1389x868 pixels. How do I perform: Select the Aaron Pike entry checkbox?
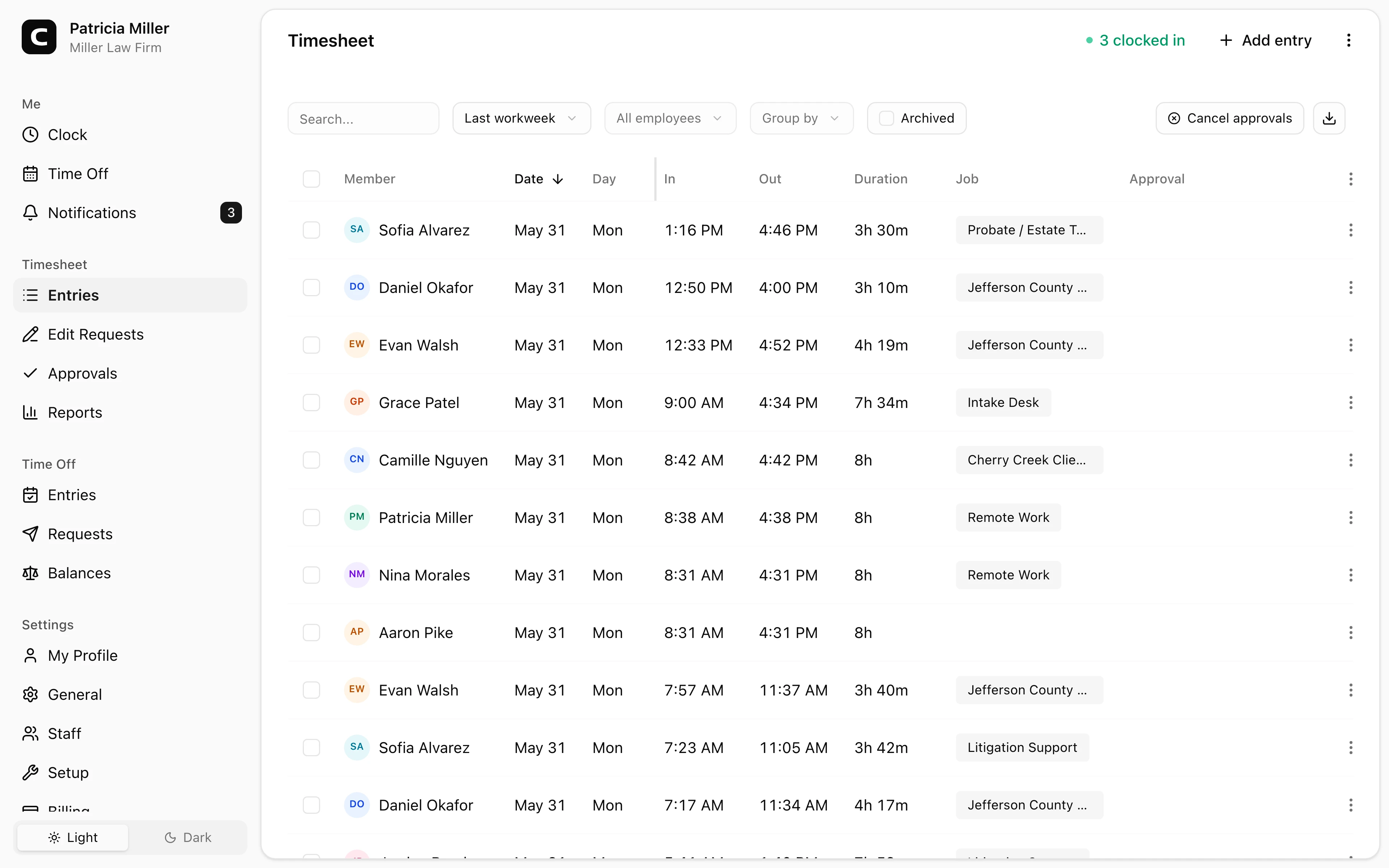click(x=311, y=633)
